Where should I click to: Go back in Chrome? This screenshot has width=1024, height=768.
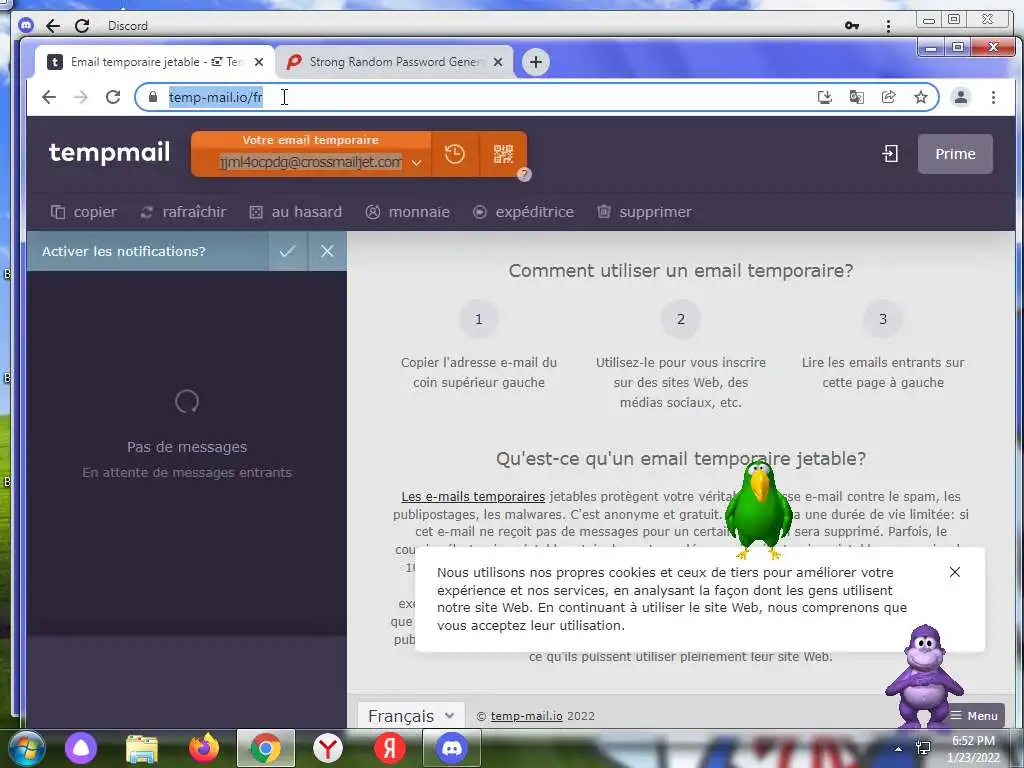[49, 97]
